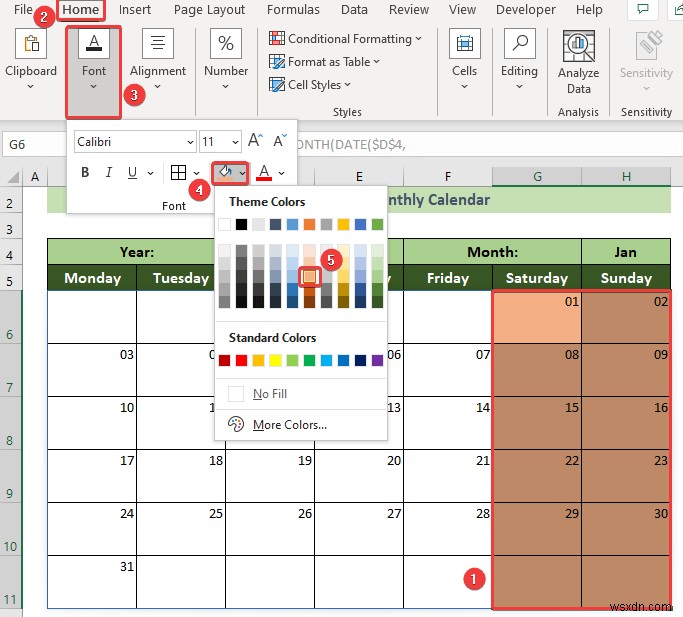Select column G header
683x617 pixels.
point(537,176)
